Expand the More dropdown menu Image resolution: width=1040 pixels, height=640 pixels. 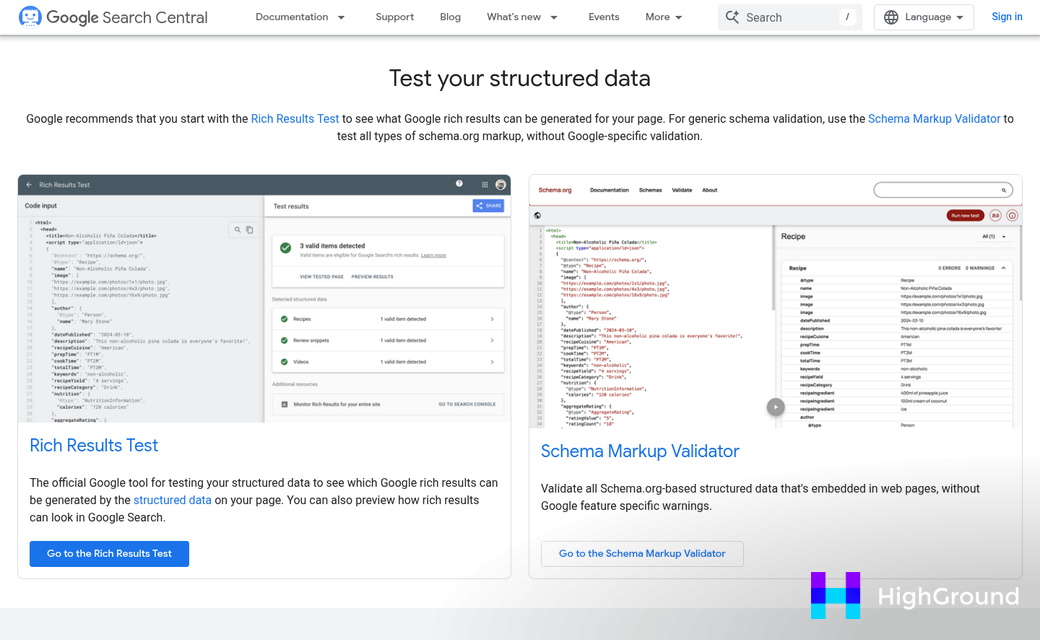coord(664,17)
